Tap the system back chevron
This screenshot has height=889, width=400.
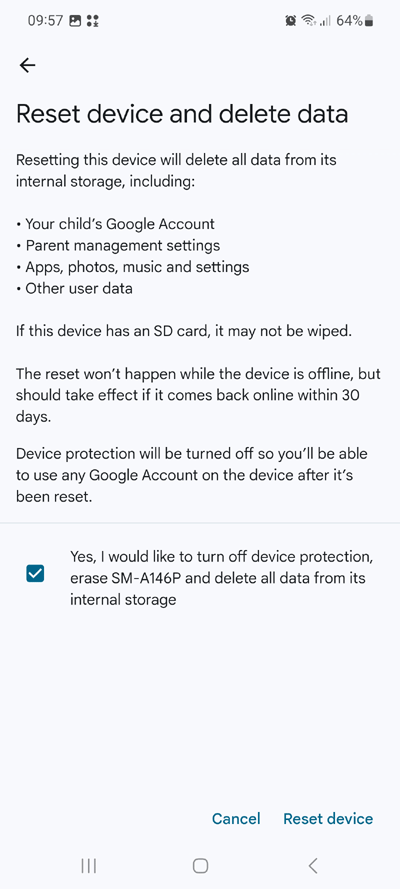312,865
